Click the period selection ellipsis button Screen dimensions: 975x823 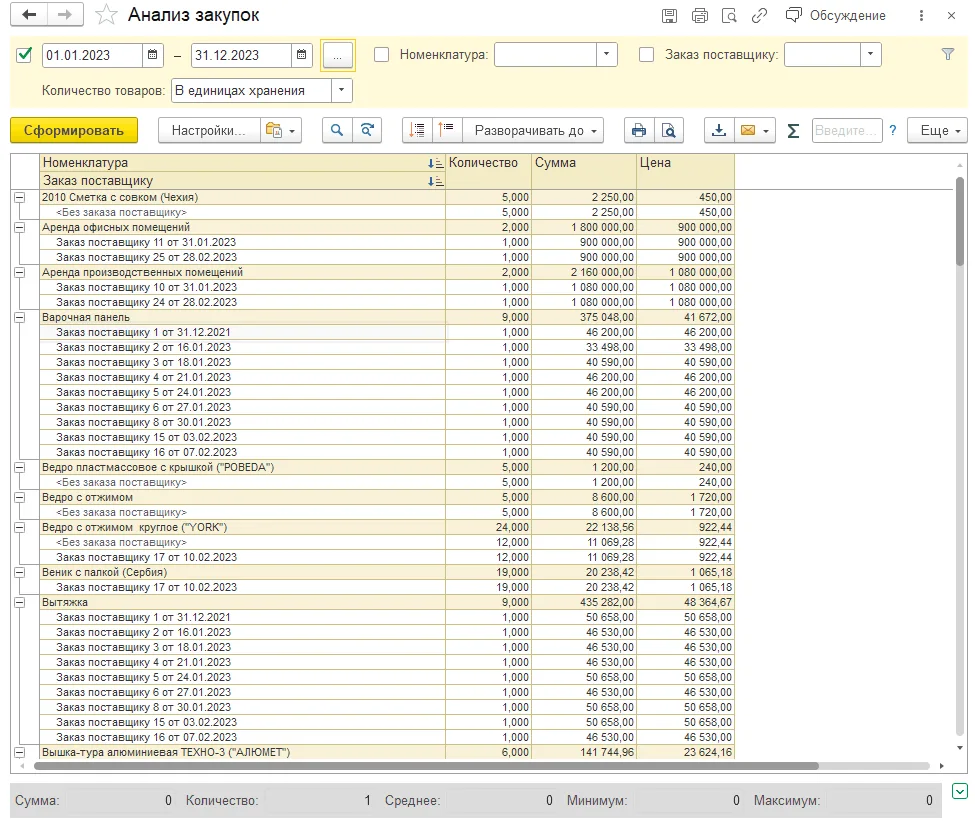(x=338, y=55)
